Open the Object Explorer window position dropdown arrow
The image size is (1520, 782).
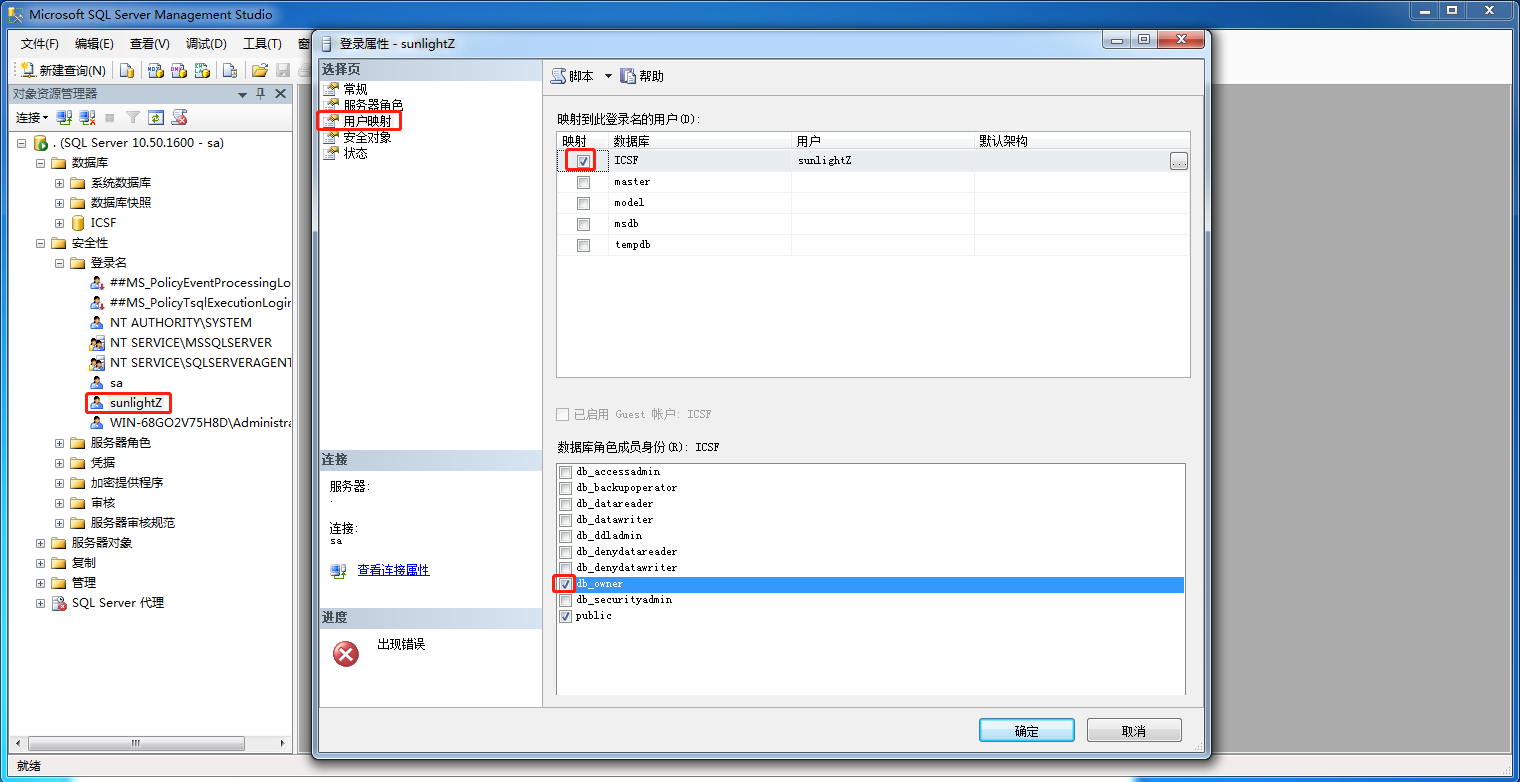(x=242, y=94)
